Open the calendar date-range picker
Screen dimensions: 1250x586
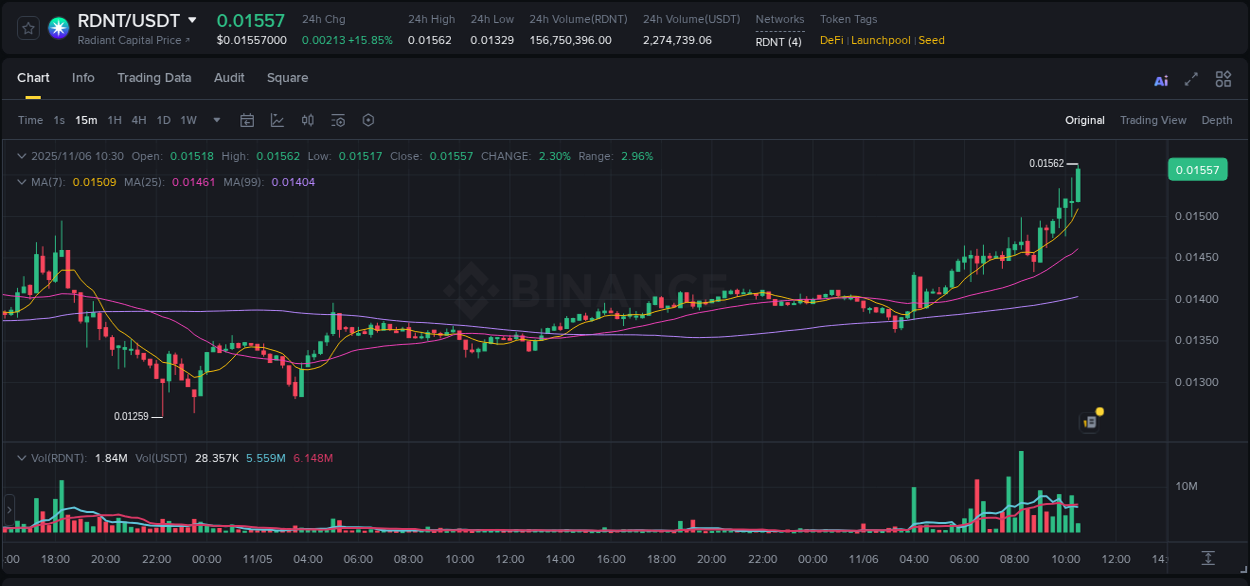click(247, 120)
